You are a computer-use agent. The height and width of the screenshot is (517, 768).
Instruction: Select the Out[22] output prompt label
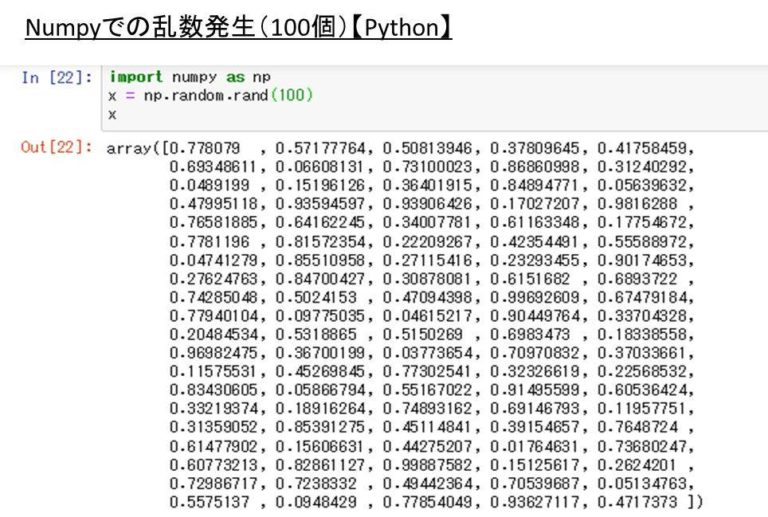pyautogui.click(x=57, y=147)
